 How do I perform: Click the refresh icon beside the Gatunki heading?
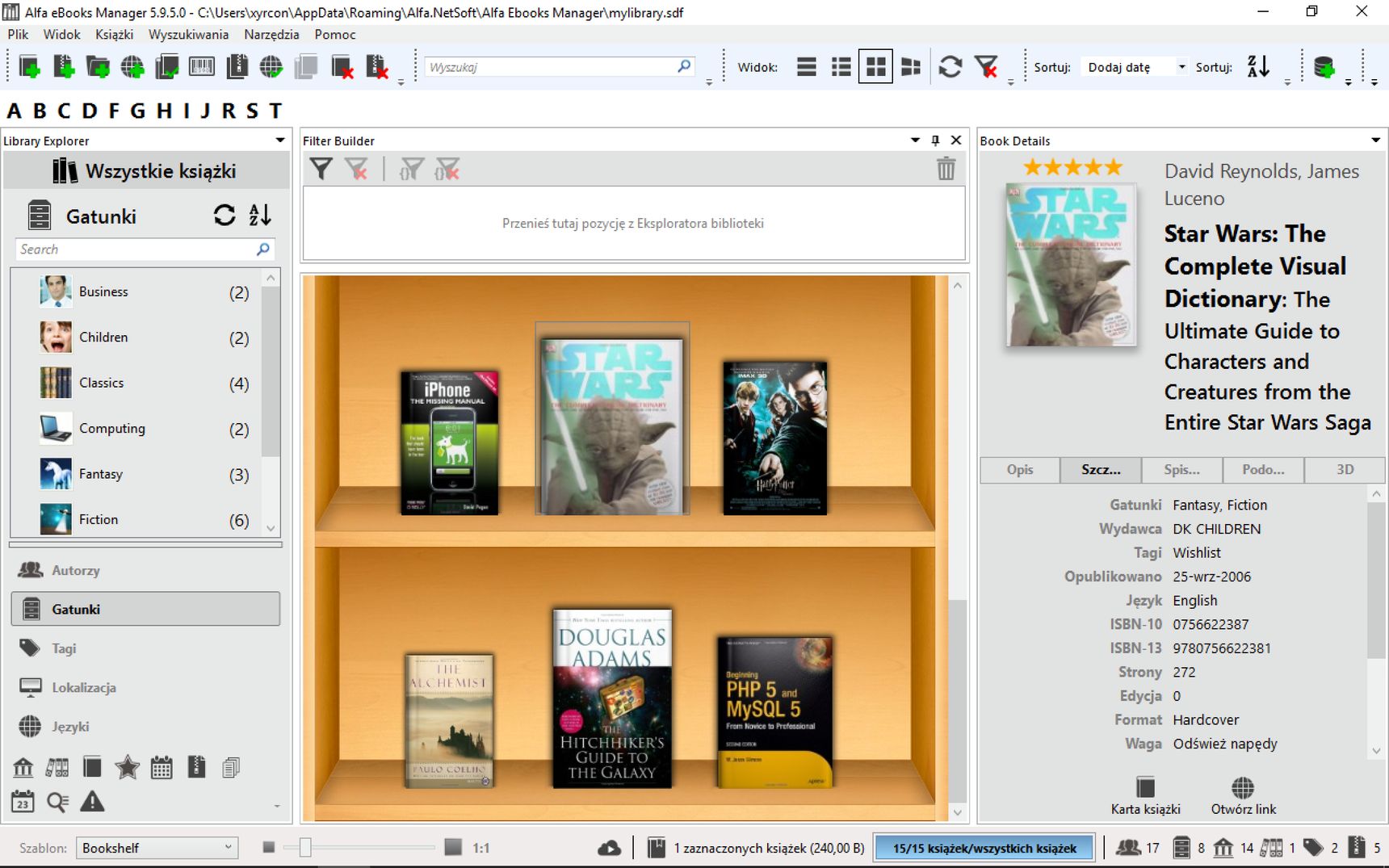(x=225, y=215)
